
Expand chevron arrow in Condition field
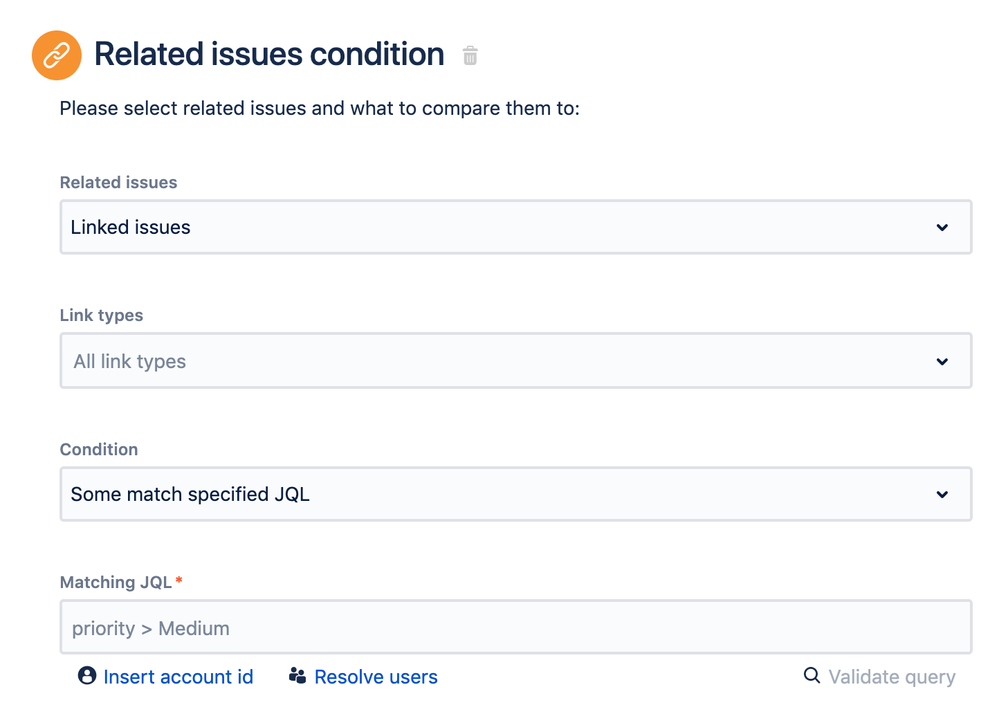coord(942,494)
